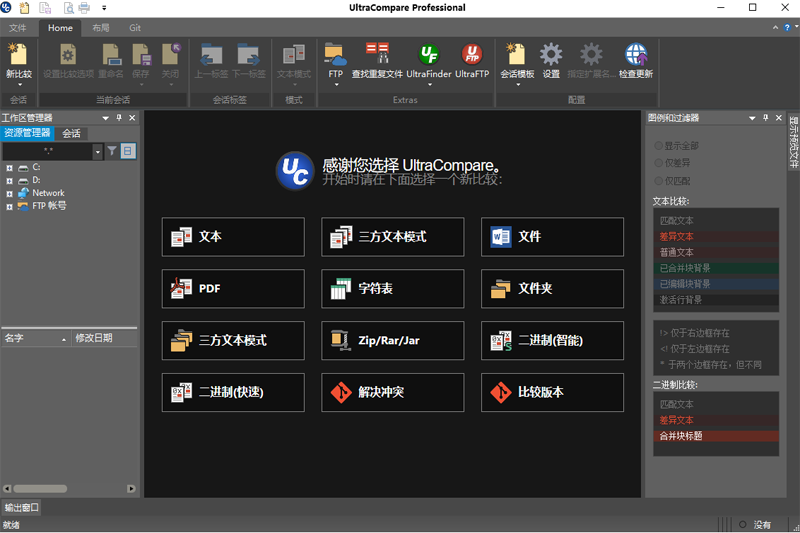The height and width of the screenshot is (533, 800).
Task: Expand the FTP 帐号 tree node
Action: pyautogui.click(x=9, y=207)
